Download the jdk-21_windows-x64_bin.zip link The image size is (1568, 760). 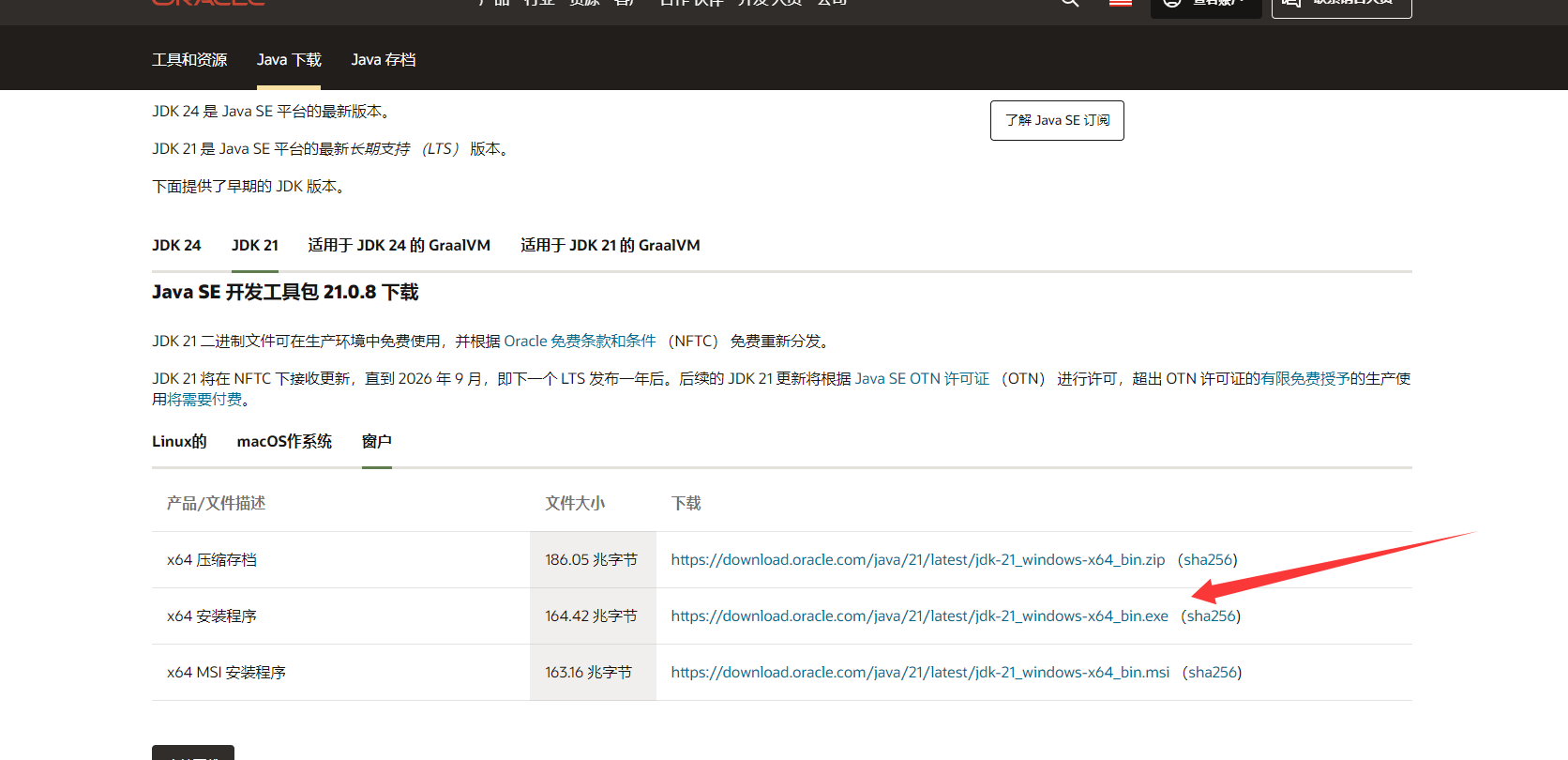point(918,559)
